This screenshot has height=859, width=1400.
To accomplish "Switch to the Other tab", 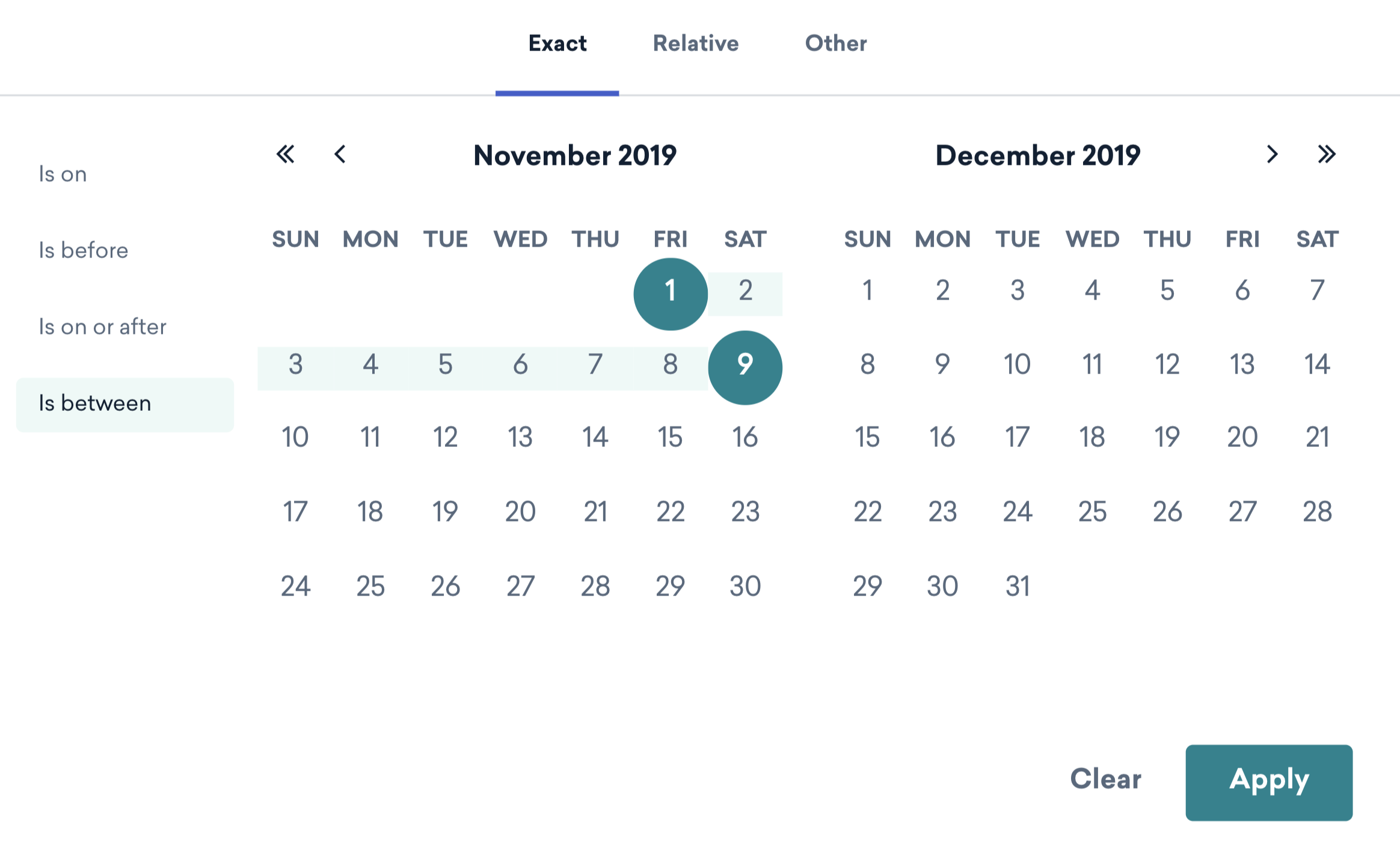I will [x=836, y=43].
